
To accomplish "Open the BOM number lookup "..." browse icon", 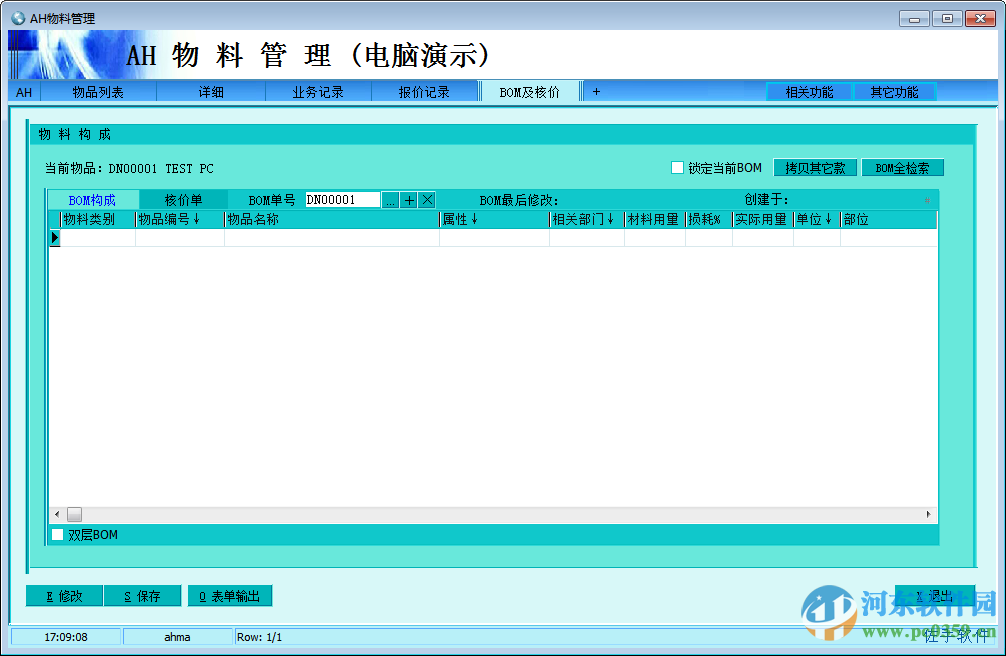I will [389, 200].
